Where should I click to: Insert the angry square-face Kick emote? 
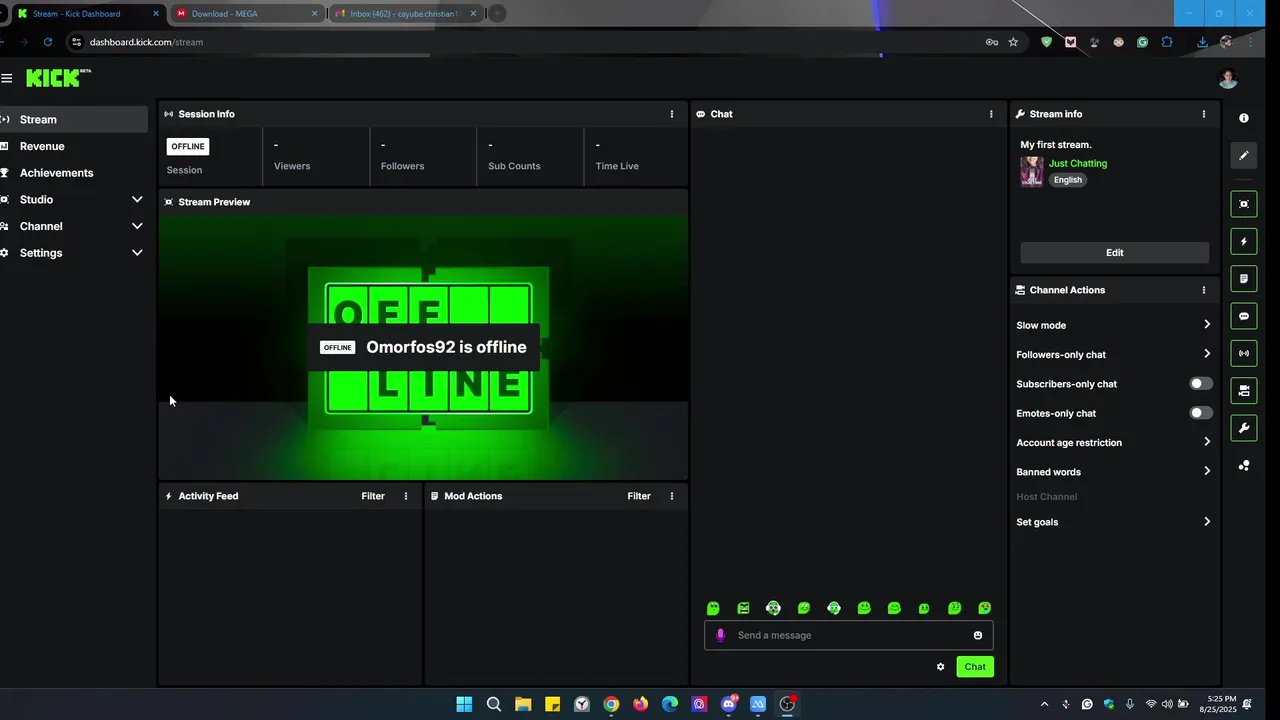pos(743,608)
